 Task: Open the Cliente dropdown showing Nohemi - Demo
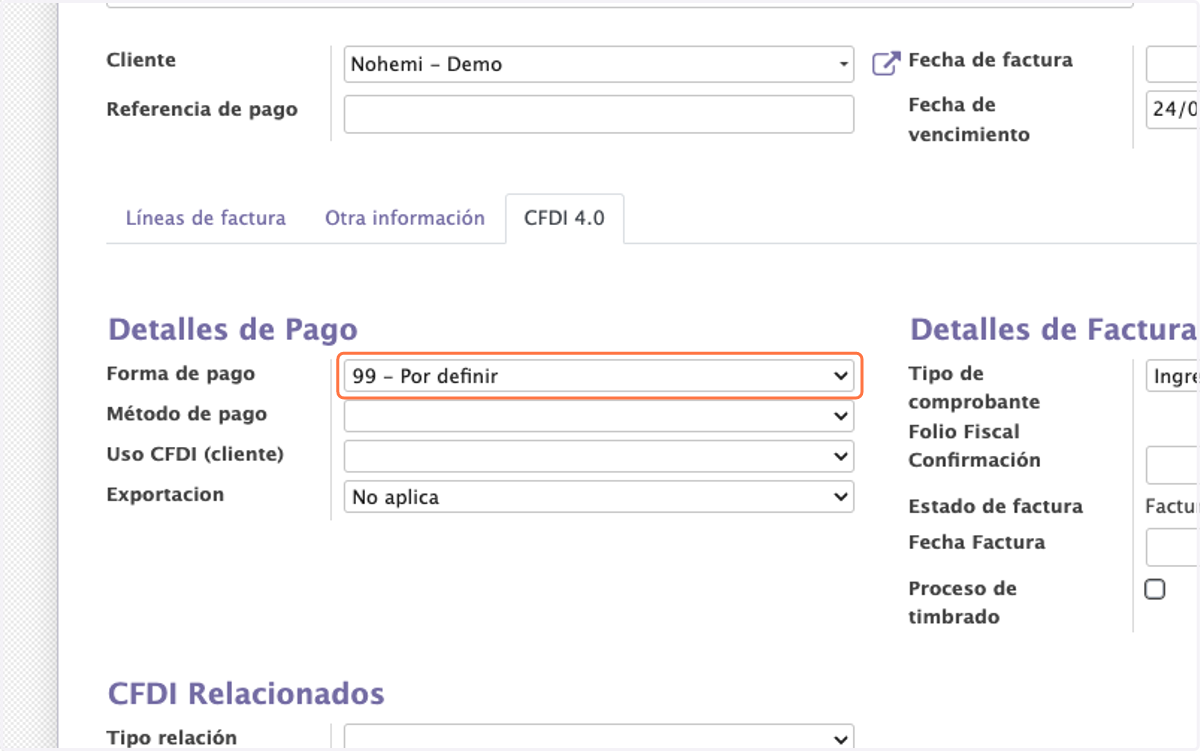[599, 64]
